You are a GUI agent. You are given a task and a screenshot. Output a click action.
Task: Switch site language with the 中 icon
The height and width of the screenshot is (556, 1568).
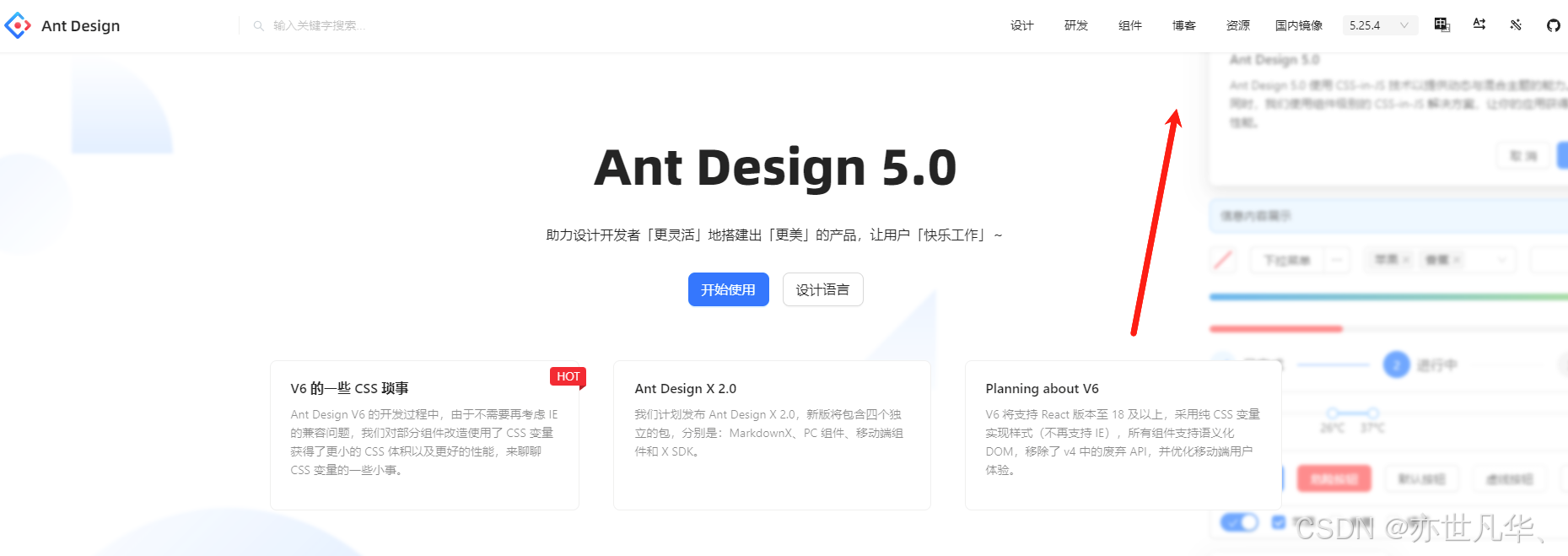pyautogui.click(x=1442, y=25)
